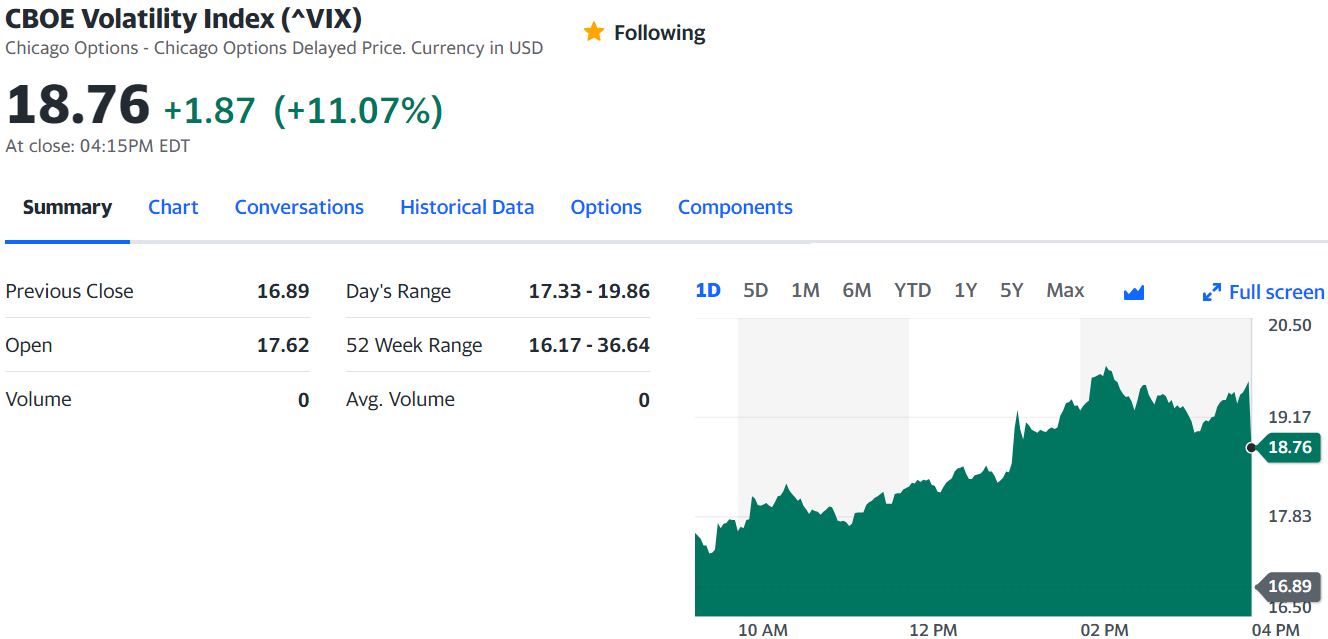The image size is (1328, 639).
Task: Click the 18.76 price tag on chart axis
Action: pyautogui.click(x=1288, y=447)
